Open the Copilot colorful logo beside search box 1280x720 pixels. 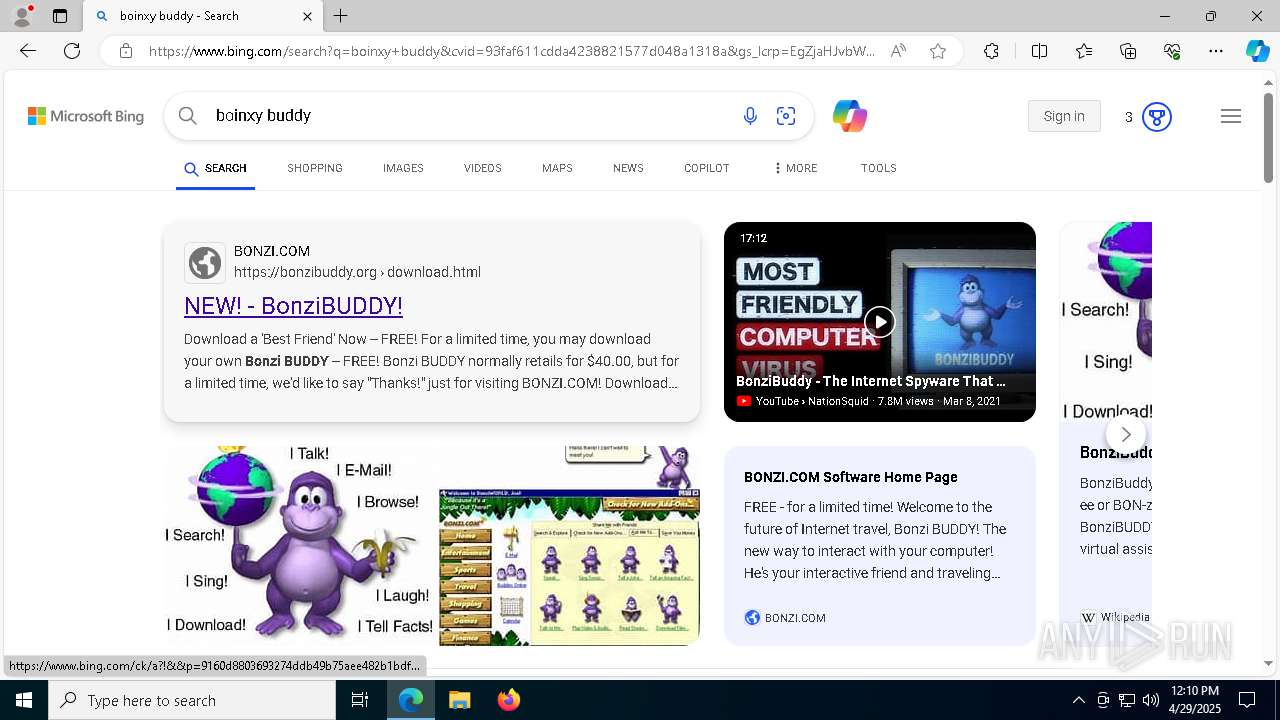pos(850,116)
